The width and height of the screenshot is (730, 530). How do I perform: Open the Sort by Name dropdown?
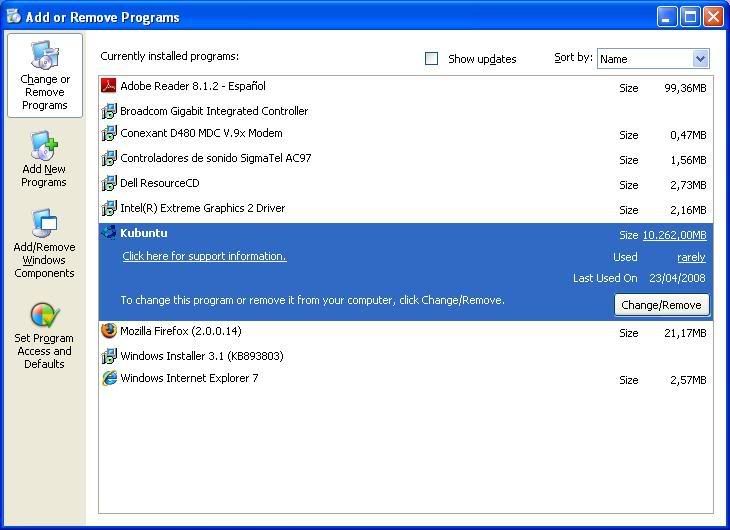coord(653,59)
